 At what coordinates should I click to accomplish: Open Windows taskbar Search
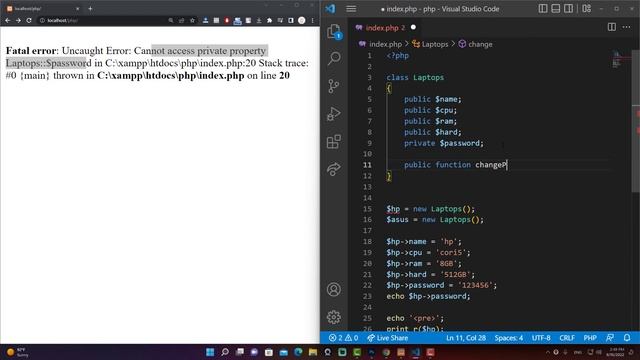point(225,352)
